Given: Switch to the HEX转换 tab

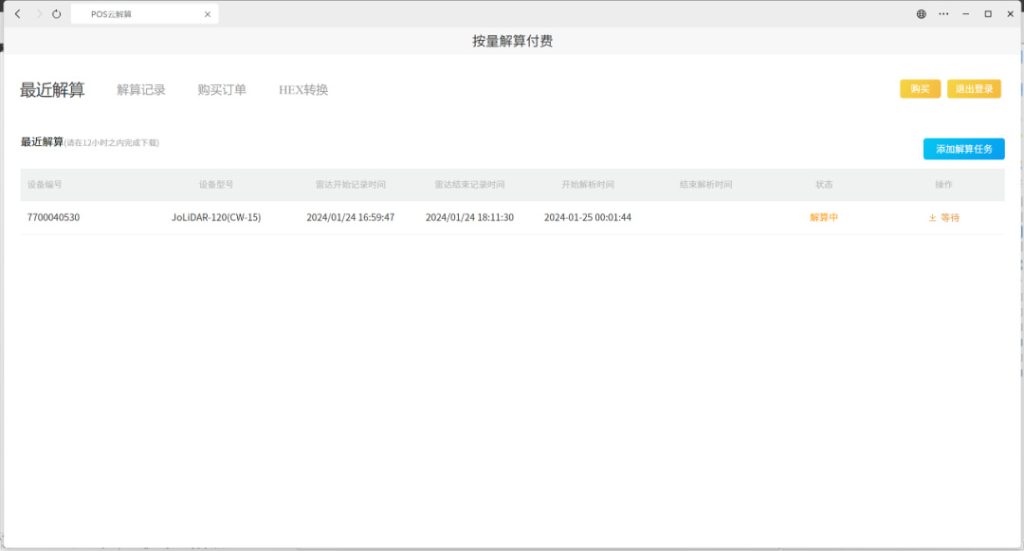Looking at the screenshot, I should 303,90.
